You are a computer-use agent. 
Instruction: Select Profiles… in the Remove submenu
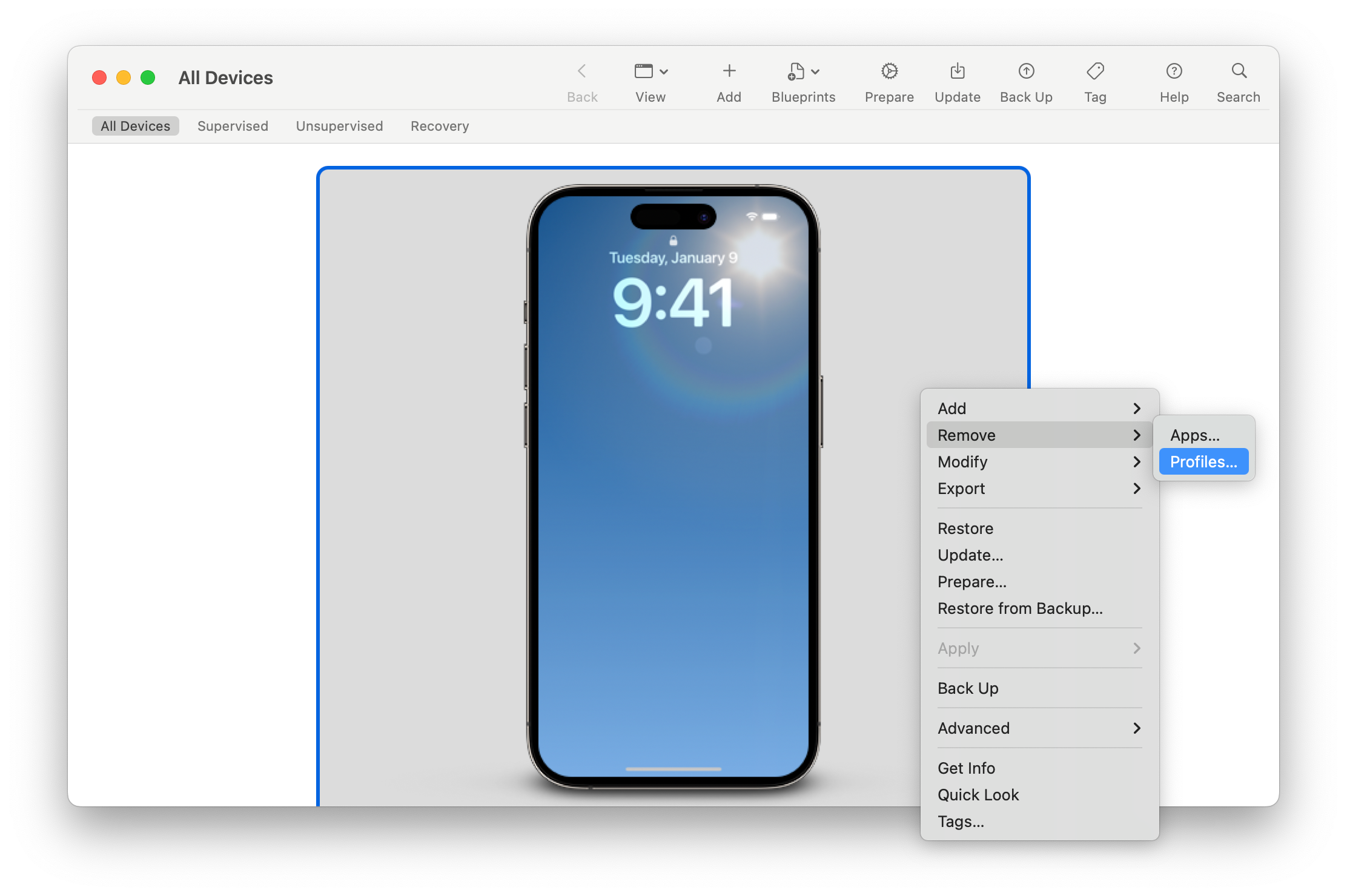[x=1203, y=462]
